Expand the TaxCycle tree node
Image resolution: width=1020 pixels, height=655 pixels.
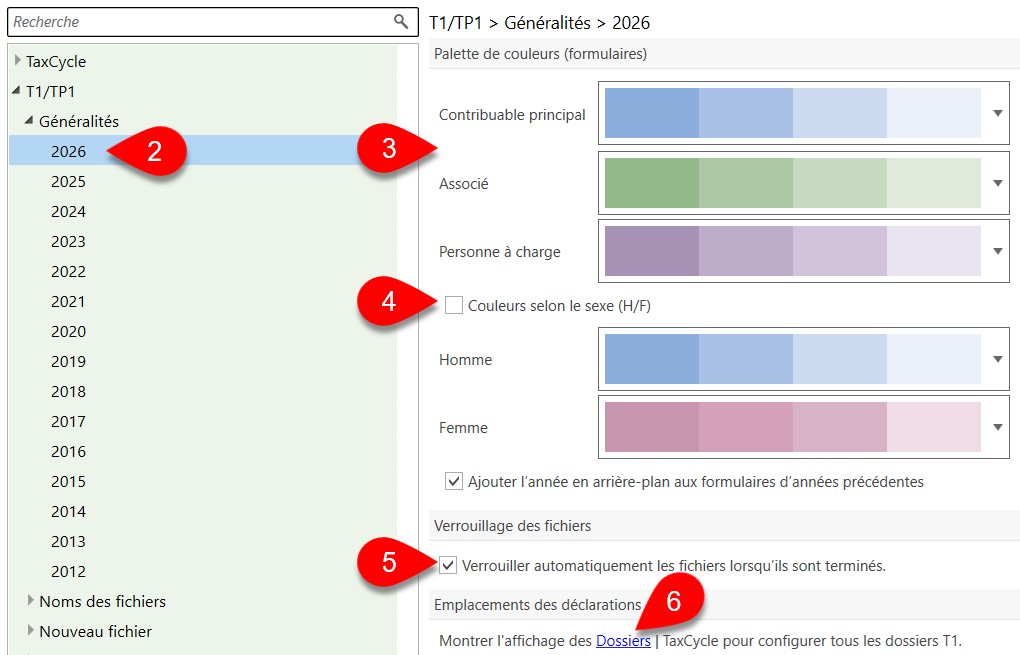click(18, 60)
